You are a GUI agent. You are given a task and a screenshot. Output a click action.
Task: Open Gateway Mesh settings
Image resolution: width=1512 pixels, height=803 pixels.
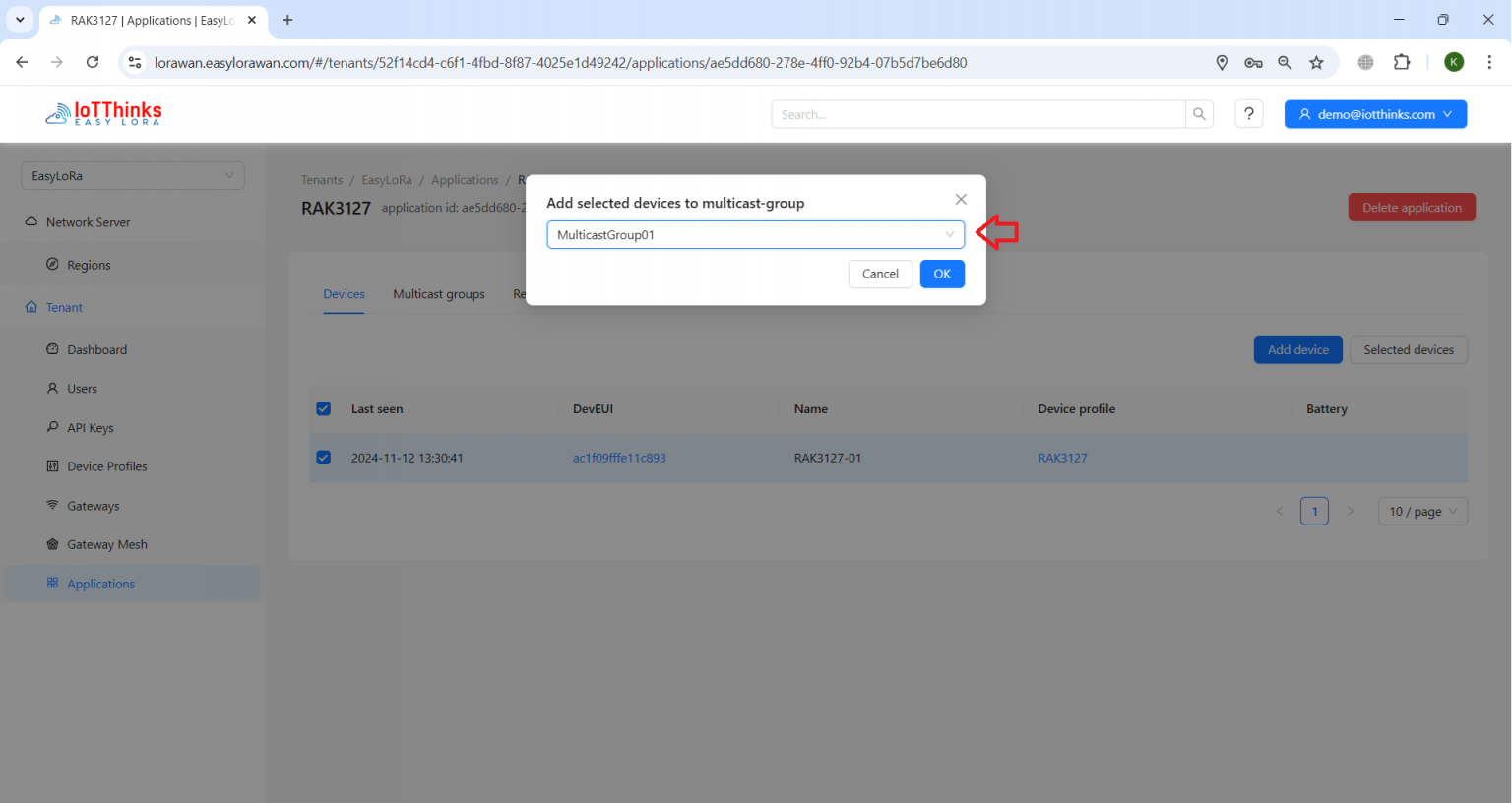tap(106, 543)
